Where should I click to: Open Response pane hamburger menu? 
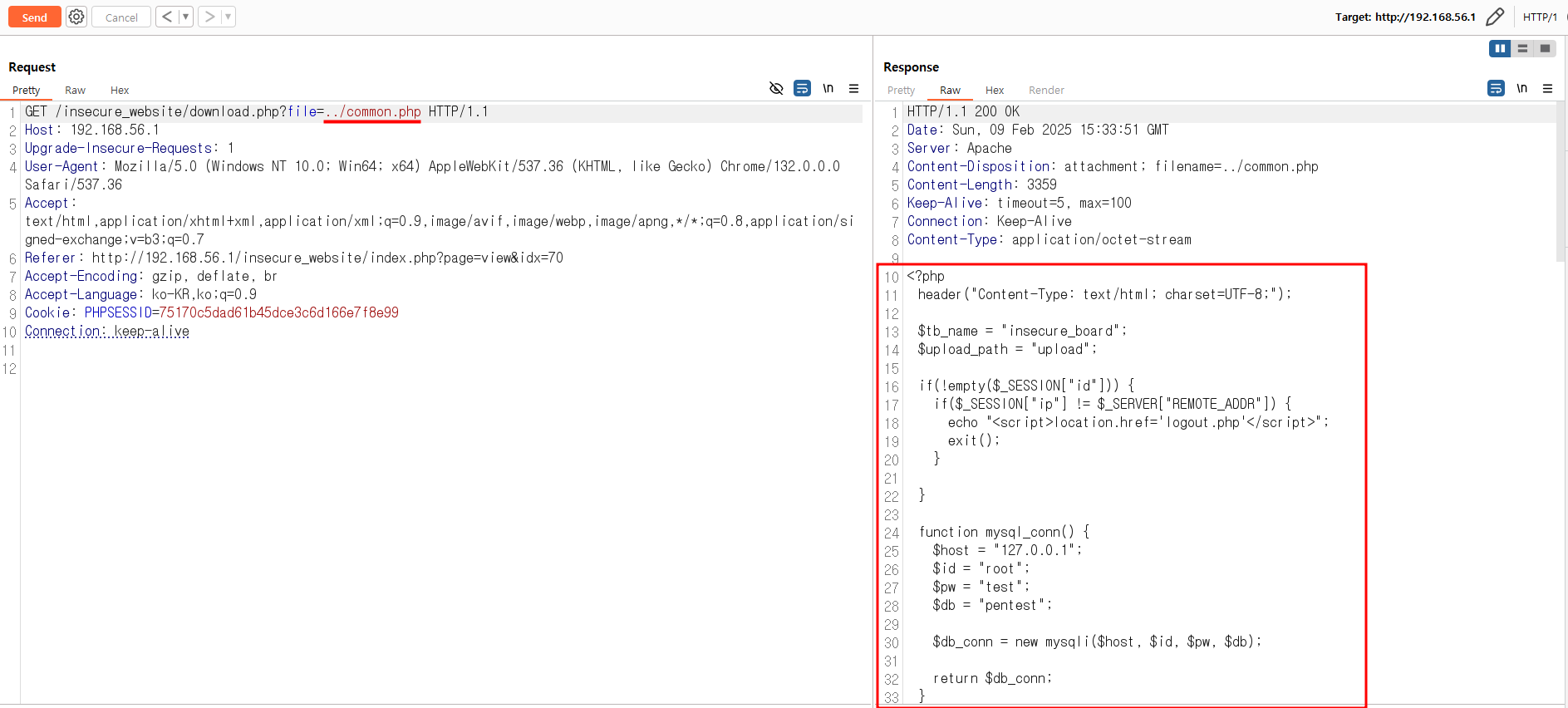1547,88
